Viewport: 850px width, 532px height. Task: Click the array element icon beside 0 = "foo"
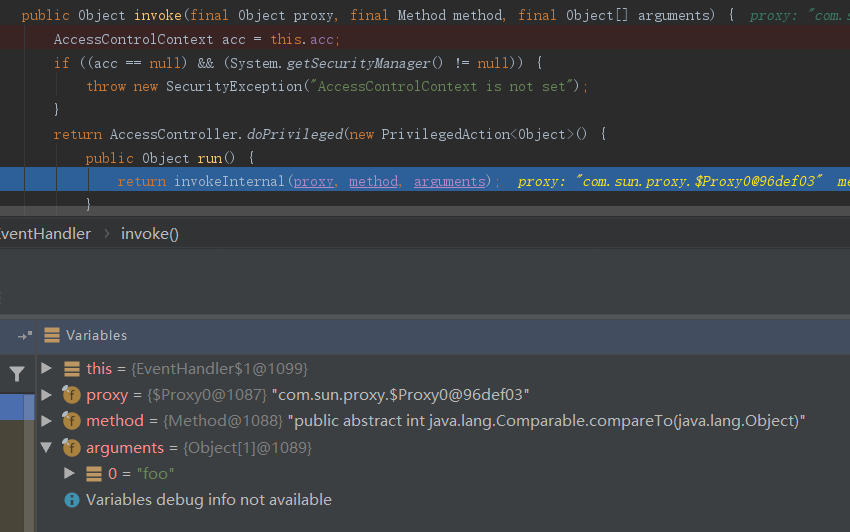pyautogui.click(x=94, y=474)
